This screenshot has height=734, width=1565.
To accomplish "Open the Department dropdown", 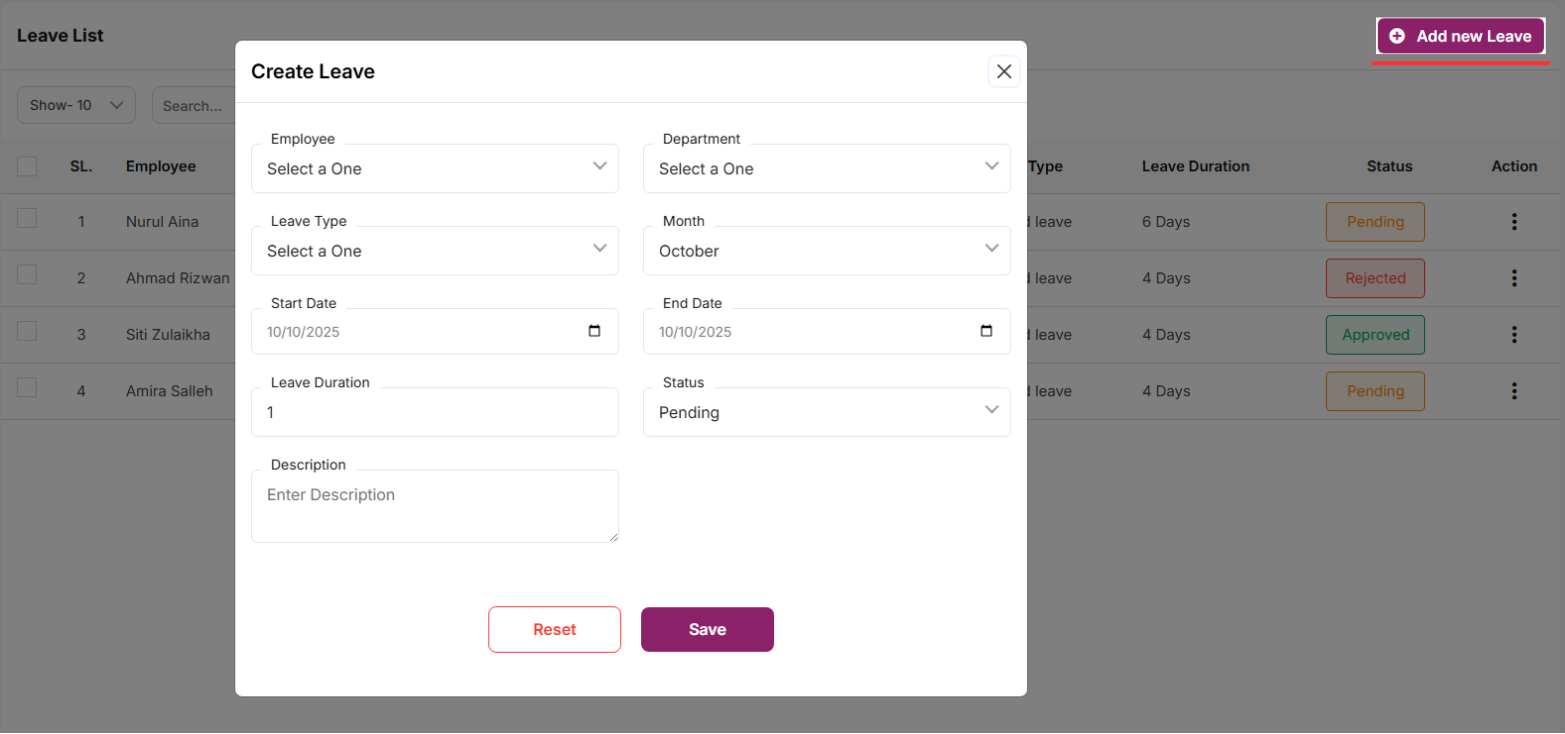I will pyautogui.click(x=826, y=168).
